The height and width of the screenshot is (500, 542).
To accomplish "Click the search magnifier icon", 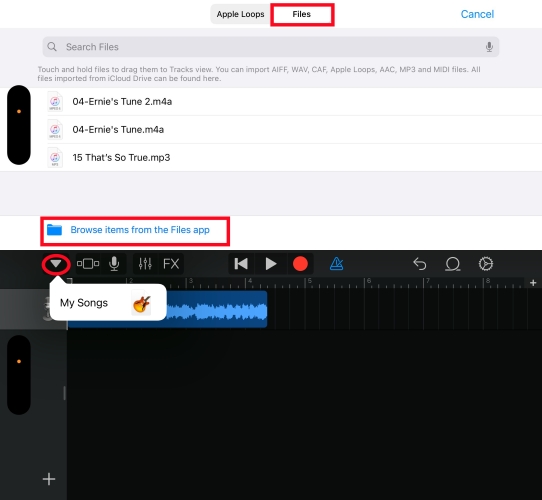I will pyautogui.click(x=52, y=47).
